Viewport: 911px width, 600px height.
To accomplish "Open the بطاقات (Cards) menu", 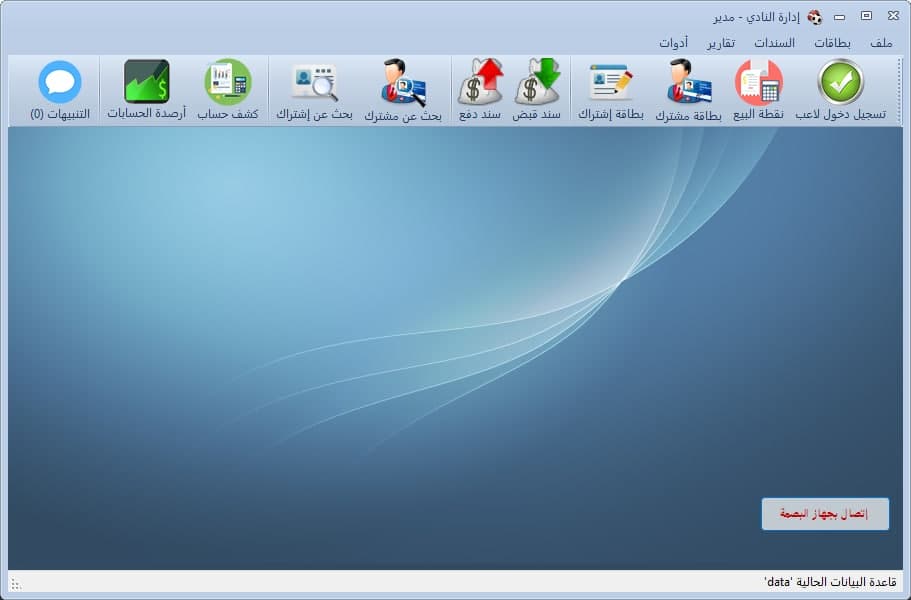I will click(832, 43).
